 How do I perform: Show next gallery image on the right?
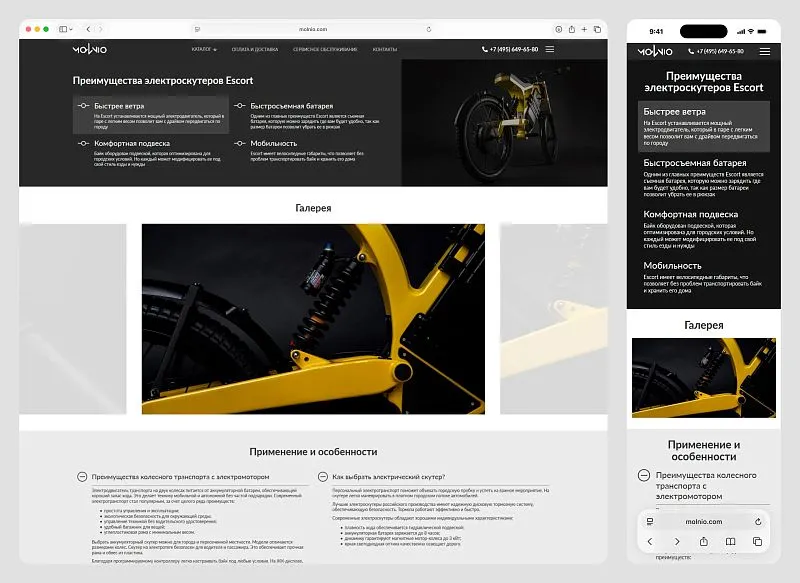(554, 319)
